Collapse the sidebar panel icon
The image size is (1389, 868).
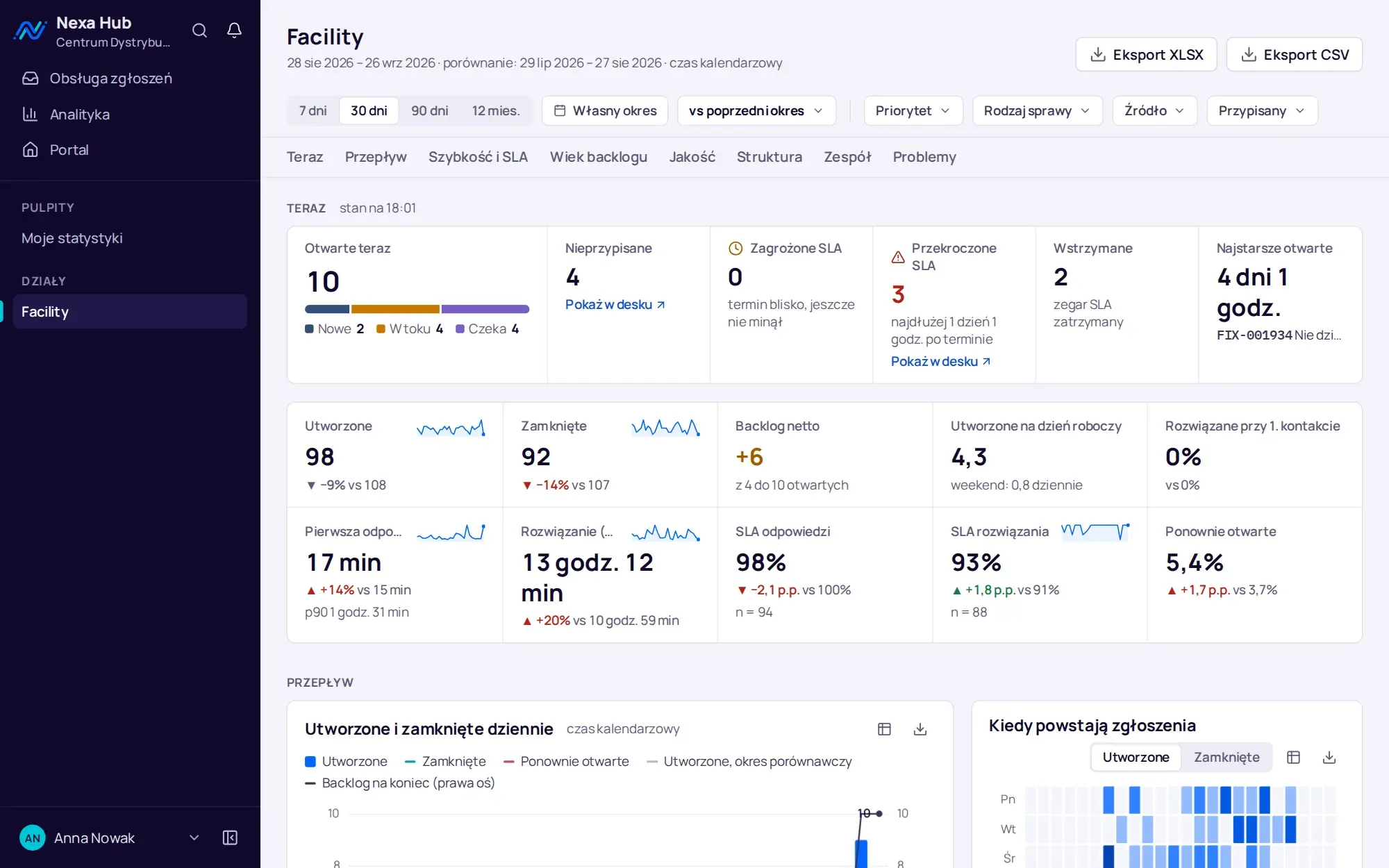[230, 837]
